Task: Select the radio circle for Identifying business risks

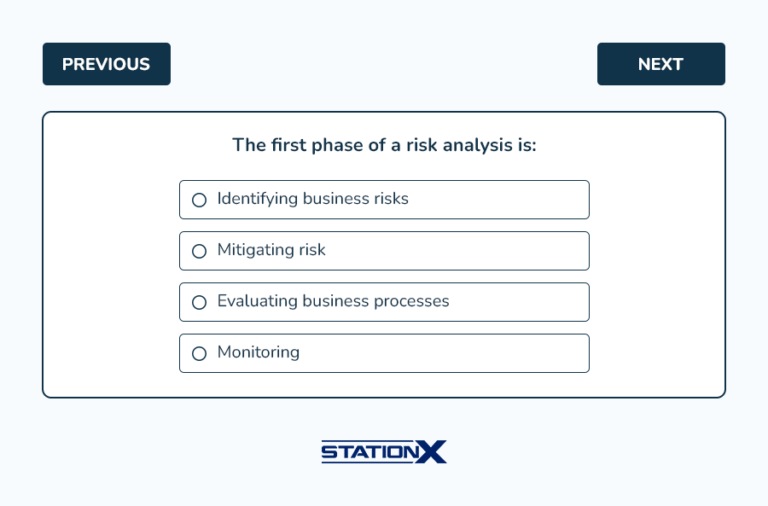Action: [x=199, y=200]
